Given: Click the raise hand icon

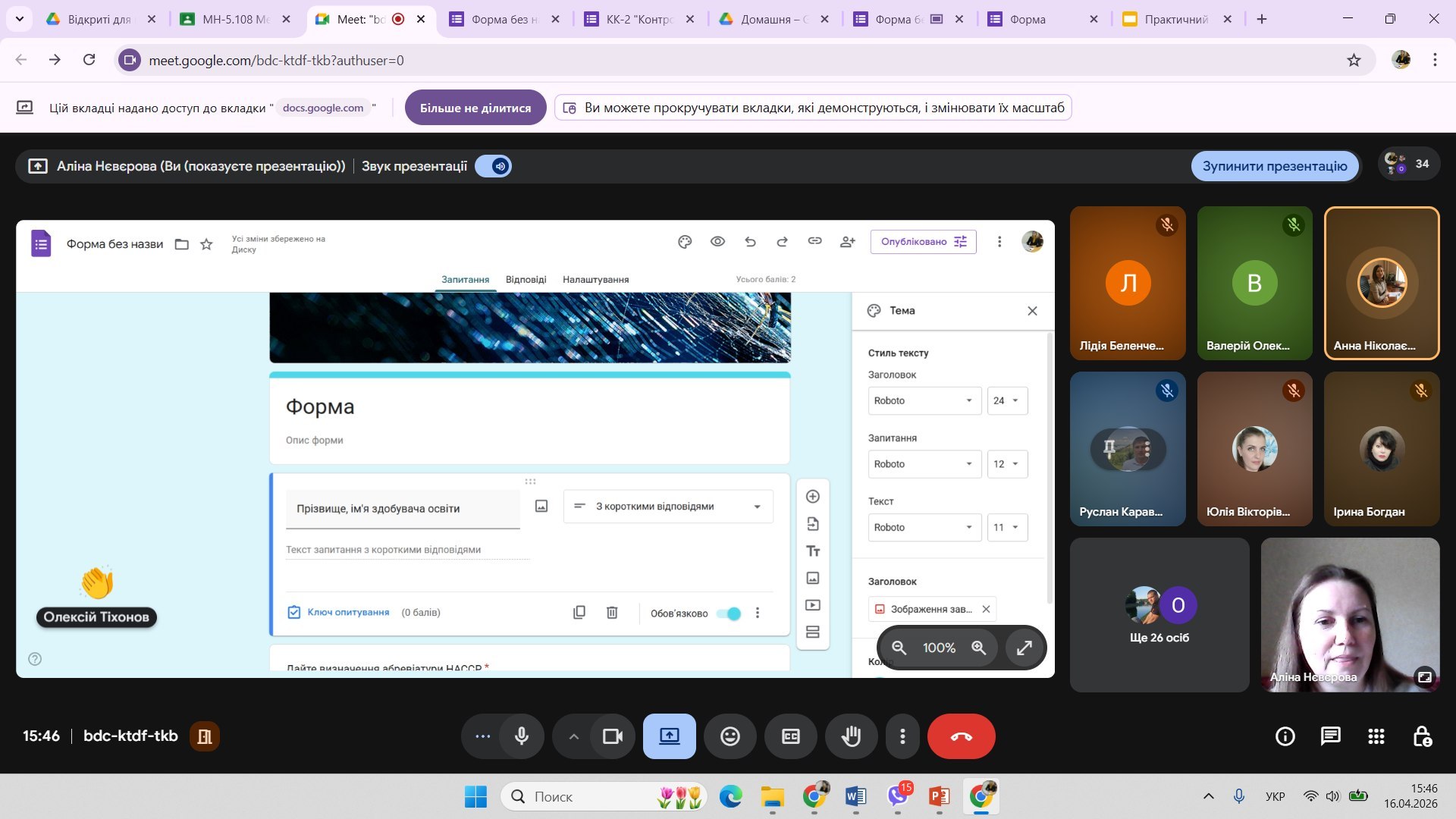Looking at the screenshot, I should 851,736.
